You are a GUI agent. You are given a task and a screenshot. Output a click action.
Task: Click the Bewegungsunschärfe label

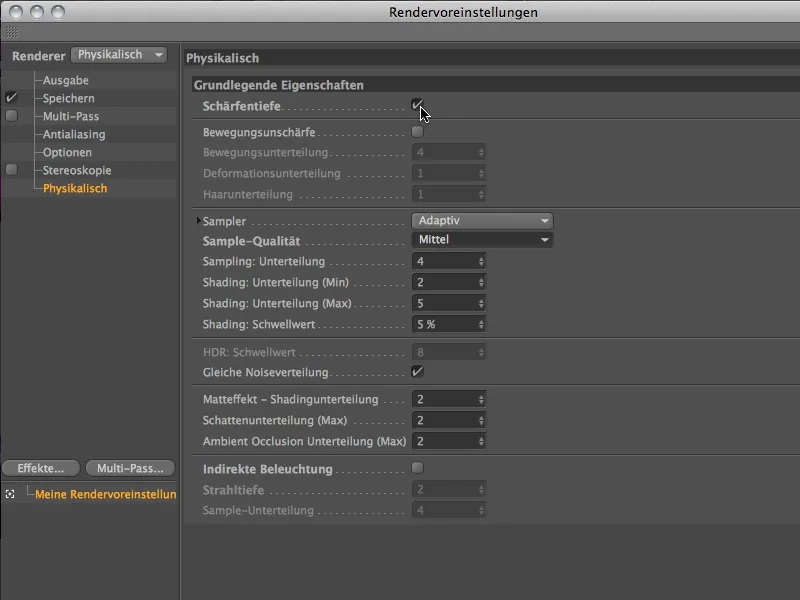(259, 132)
